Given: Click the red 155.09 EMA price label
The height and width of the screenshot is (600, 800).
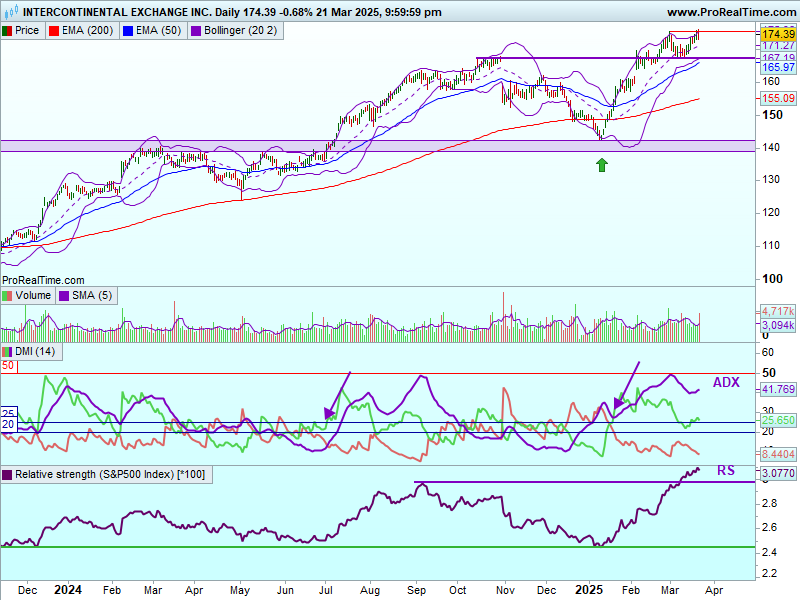Looking at the screenshot, I should pos(778,99).
